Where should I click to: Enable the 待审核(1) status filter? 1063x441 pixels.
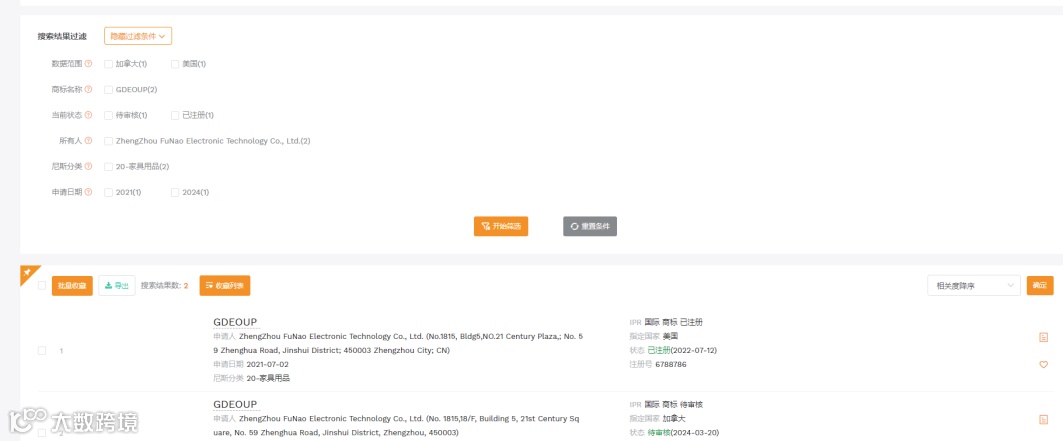coord(108,115)
